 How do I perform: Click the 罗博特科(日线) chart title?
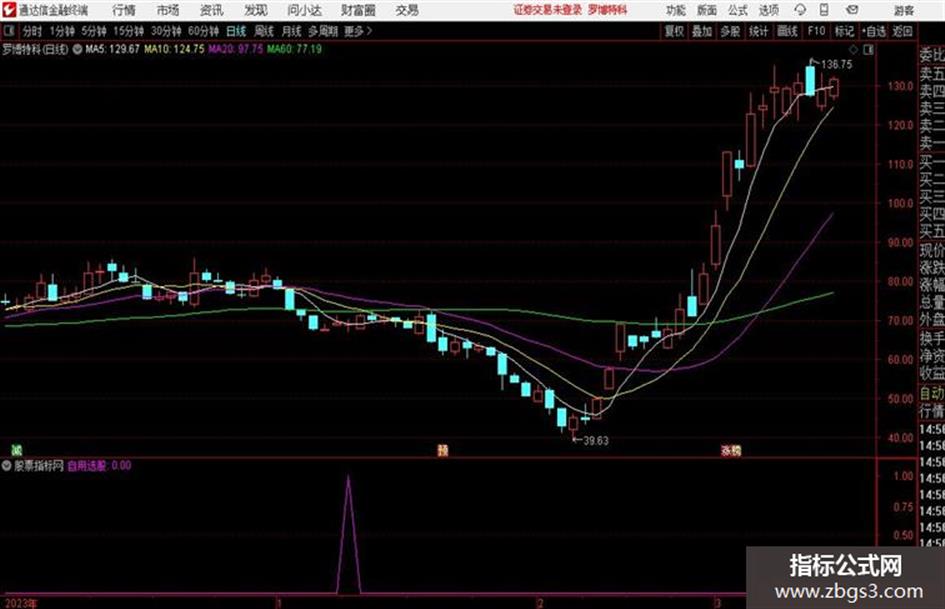(x=36, y=49)
